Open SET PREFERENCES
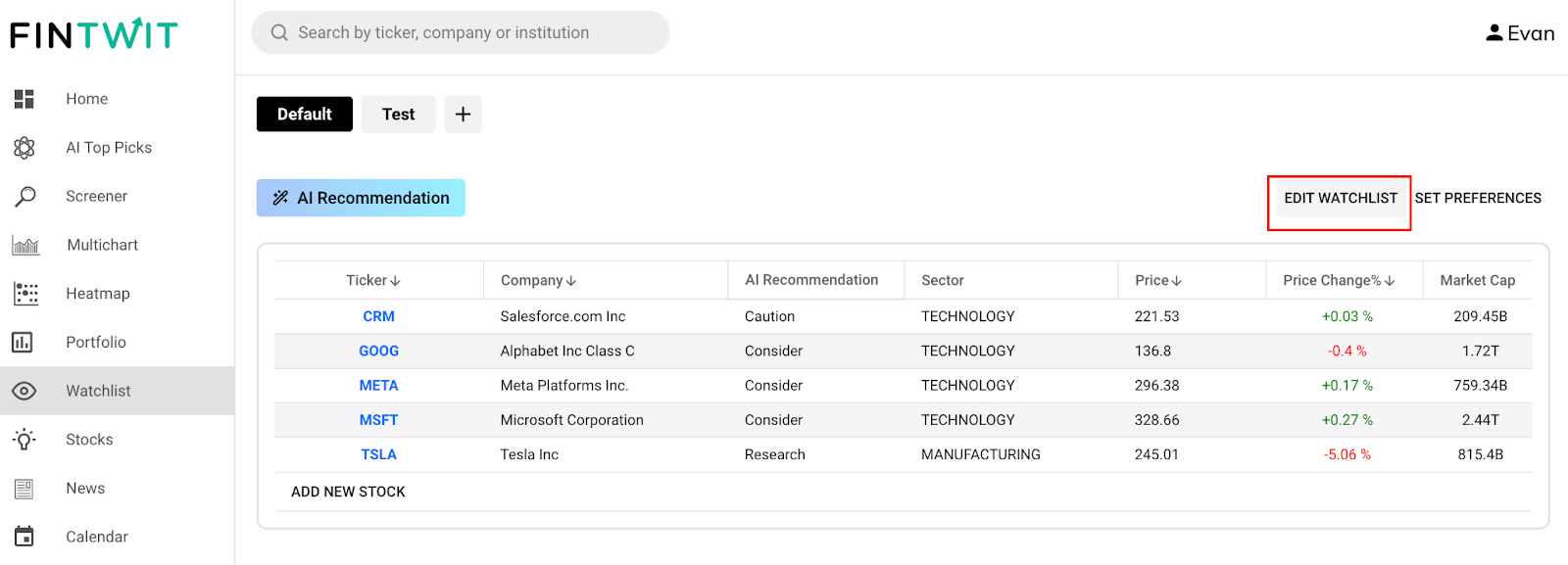The width and height of the screenshot is (1568, 565). (x=1478, y=198)
